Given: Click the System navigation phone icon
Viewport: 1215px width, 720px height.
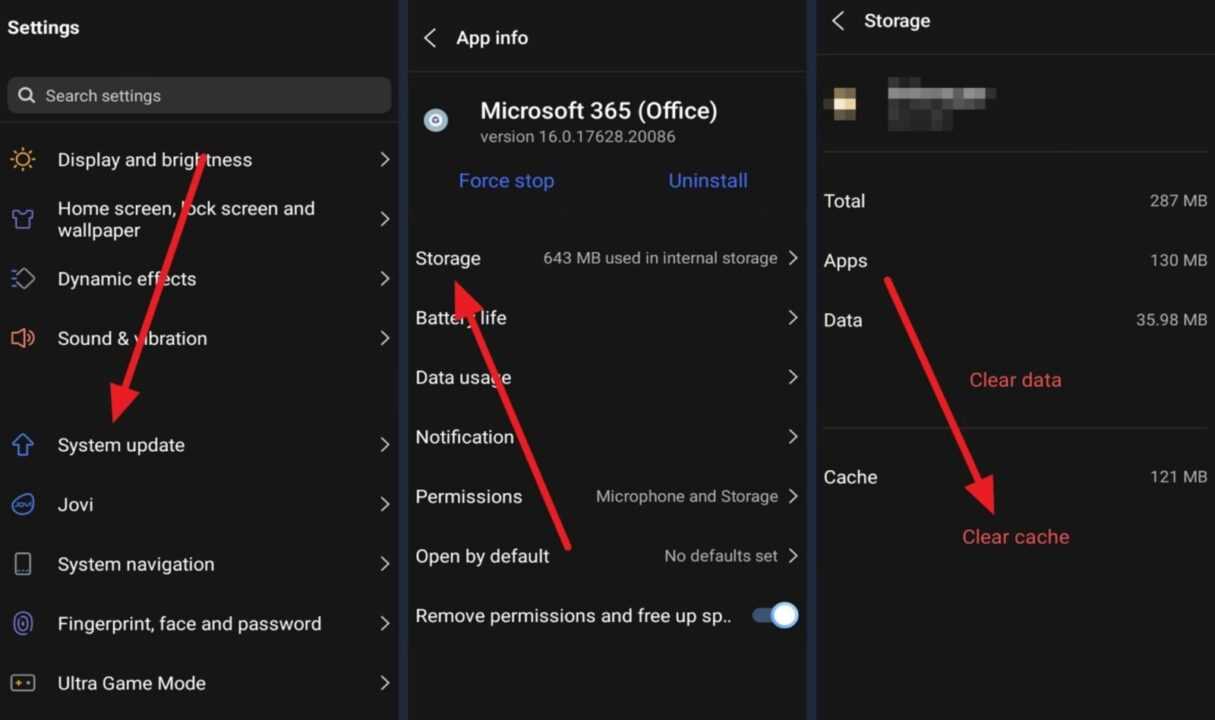Looking at the screenshot, I should pos(22,564).
